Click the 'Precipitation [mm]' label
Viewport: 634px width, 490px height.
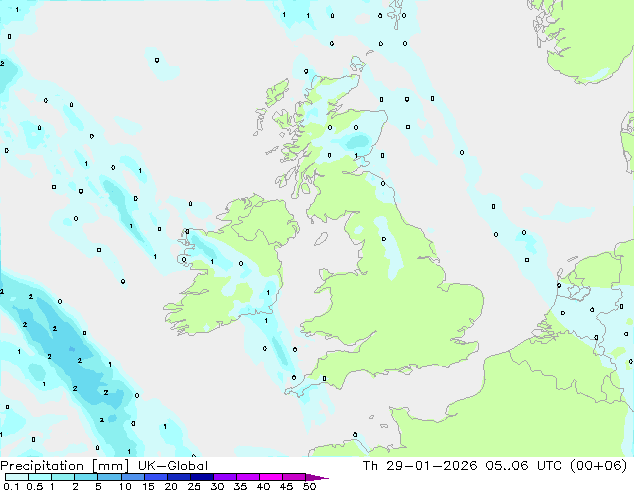pos(65,466)
